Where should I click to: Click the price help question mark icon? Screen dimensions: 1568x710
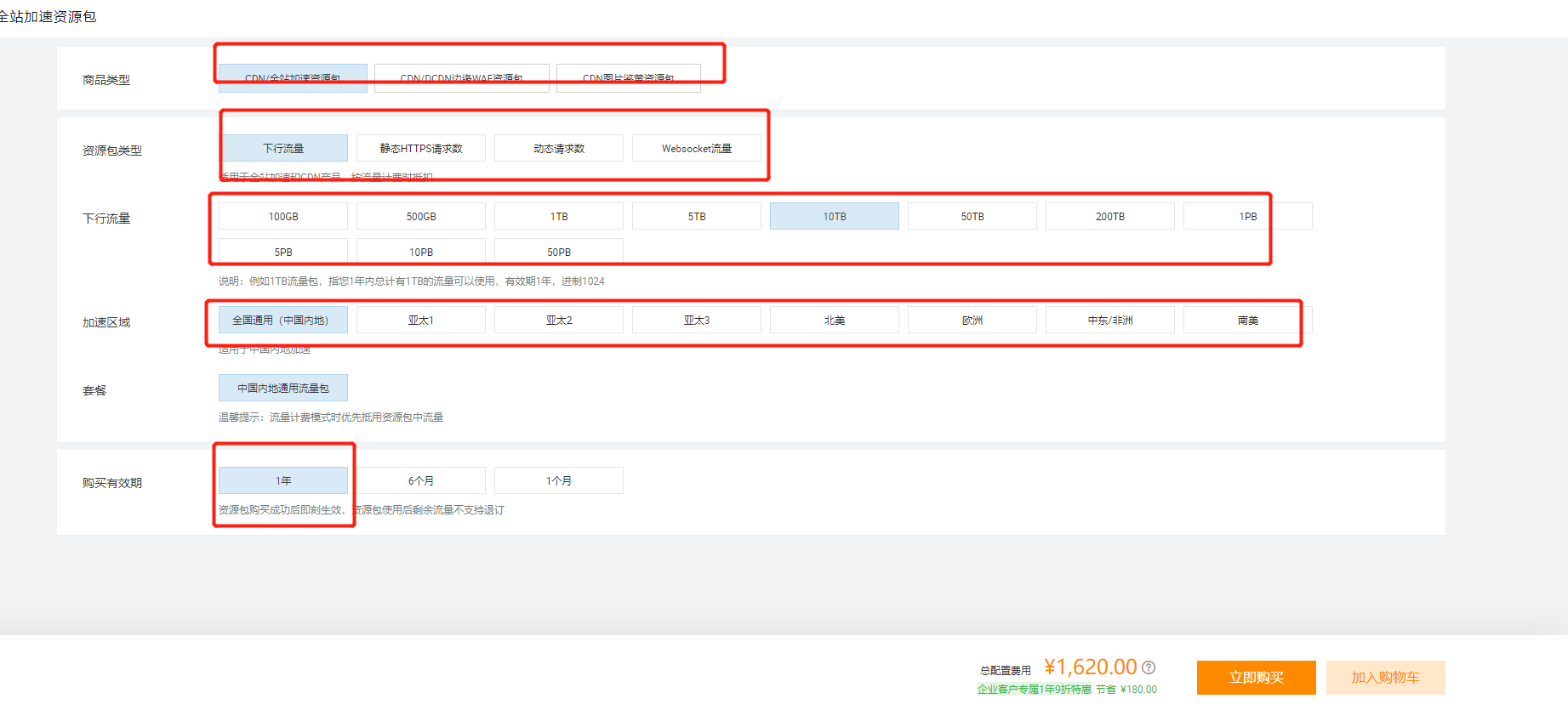coord(1149,667)
